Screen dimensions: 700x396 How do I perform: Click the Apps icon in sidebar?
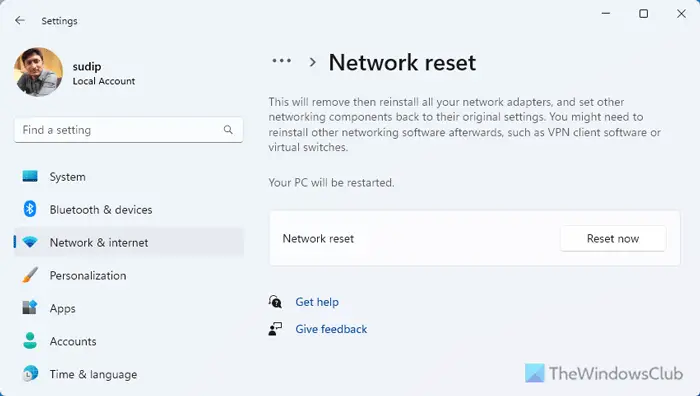(30, 308)
